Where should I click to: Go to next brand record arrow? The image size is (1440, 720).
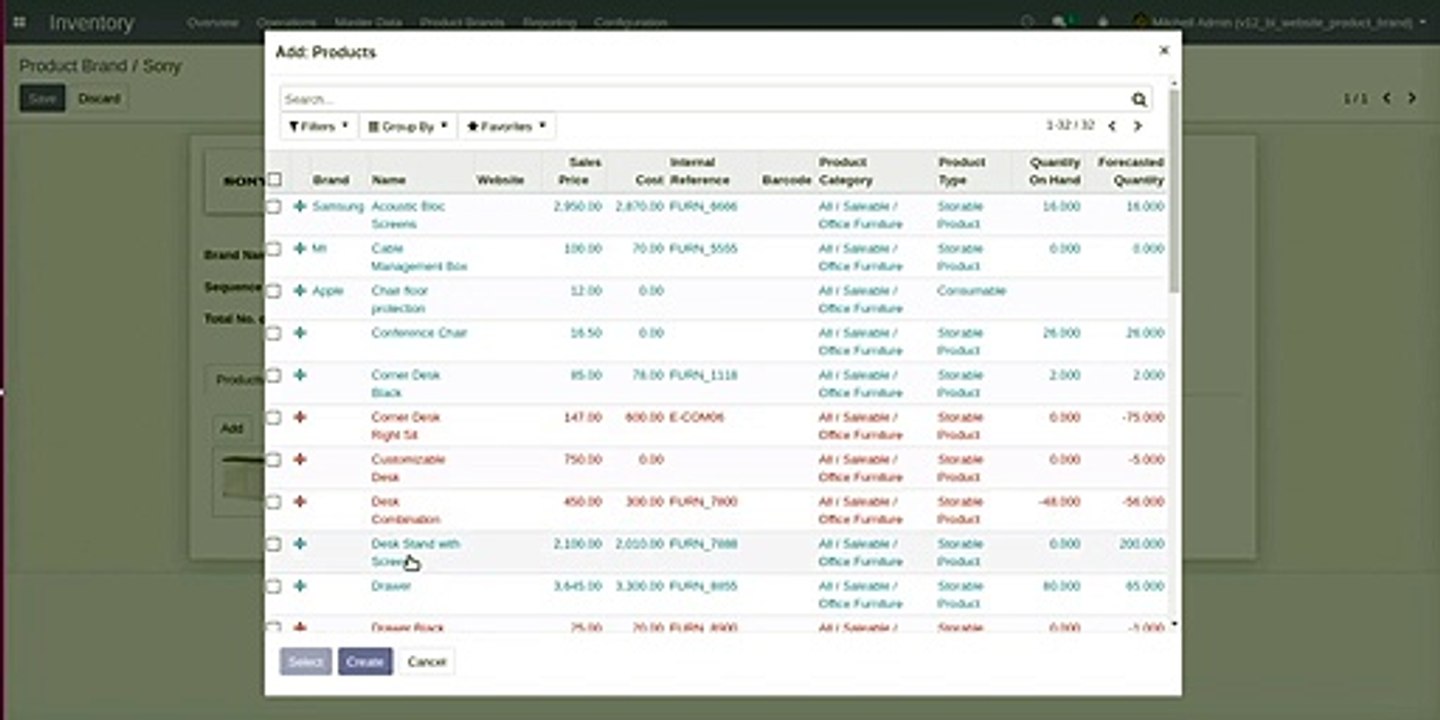coord(1412,98)
